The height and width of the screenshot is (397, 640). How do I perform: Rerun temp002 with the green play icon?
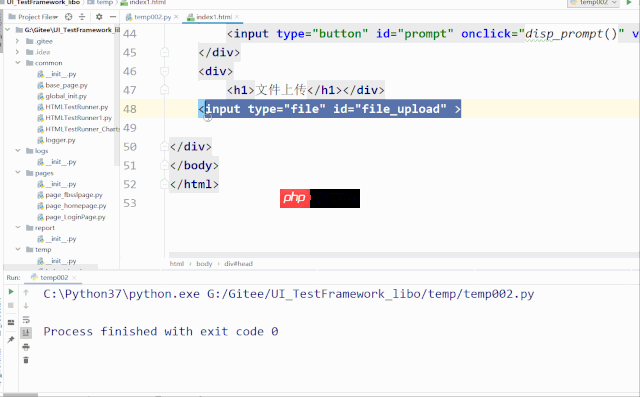tap(11, 291)
